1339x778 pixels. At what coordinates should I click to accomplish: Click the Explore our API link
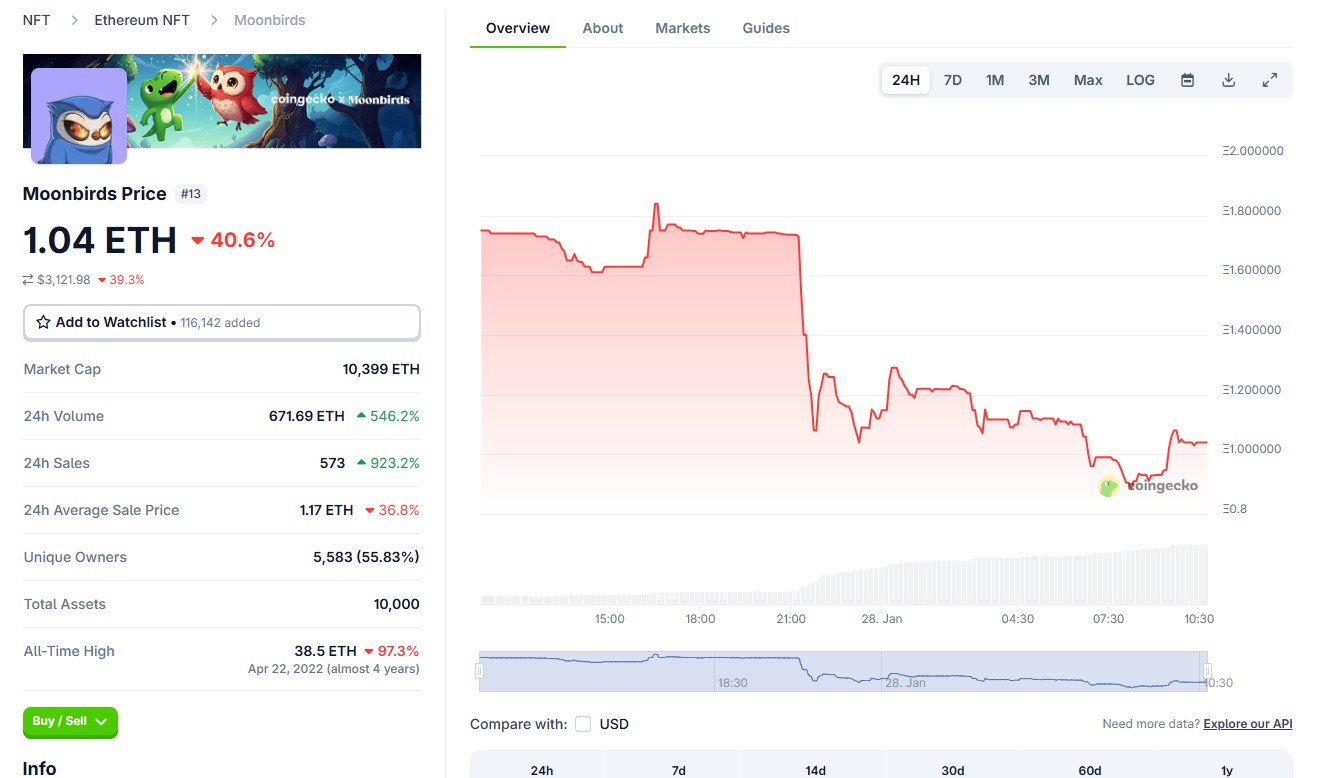coord(1247,723)
